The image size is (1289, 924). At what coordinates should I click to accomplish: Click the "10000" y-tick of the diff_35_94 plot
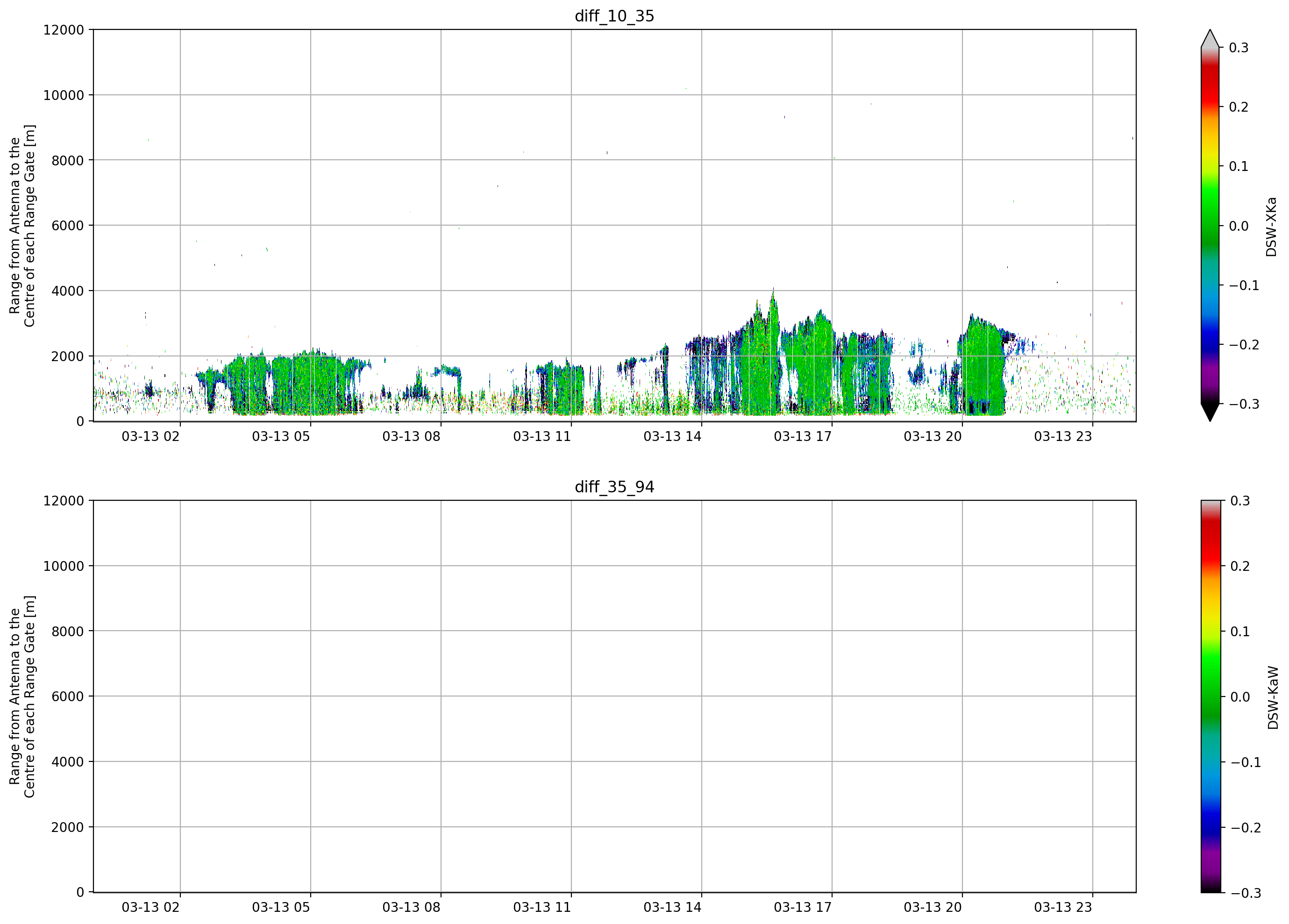(x=64, y=566)
